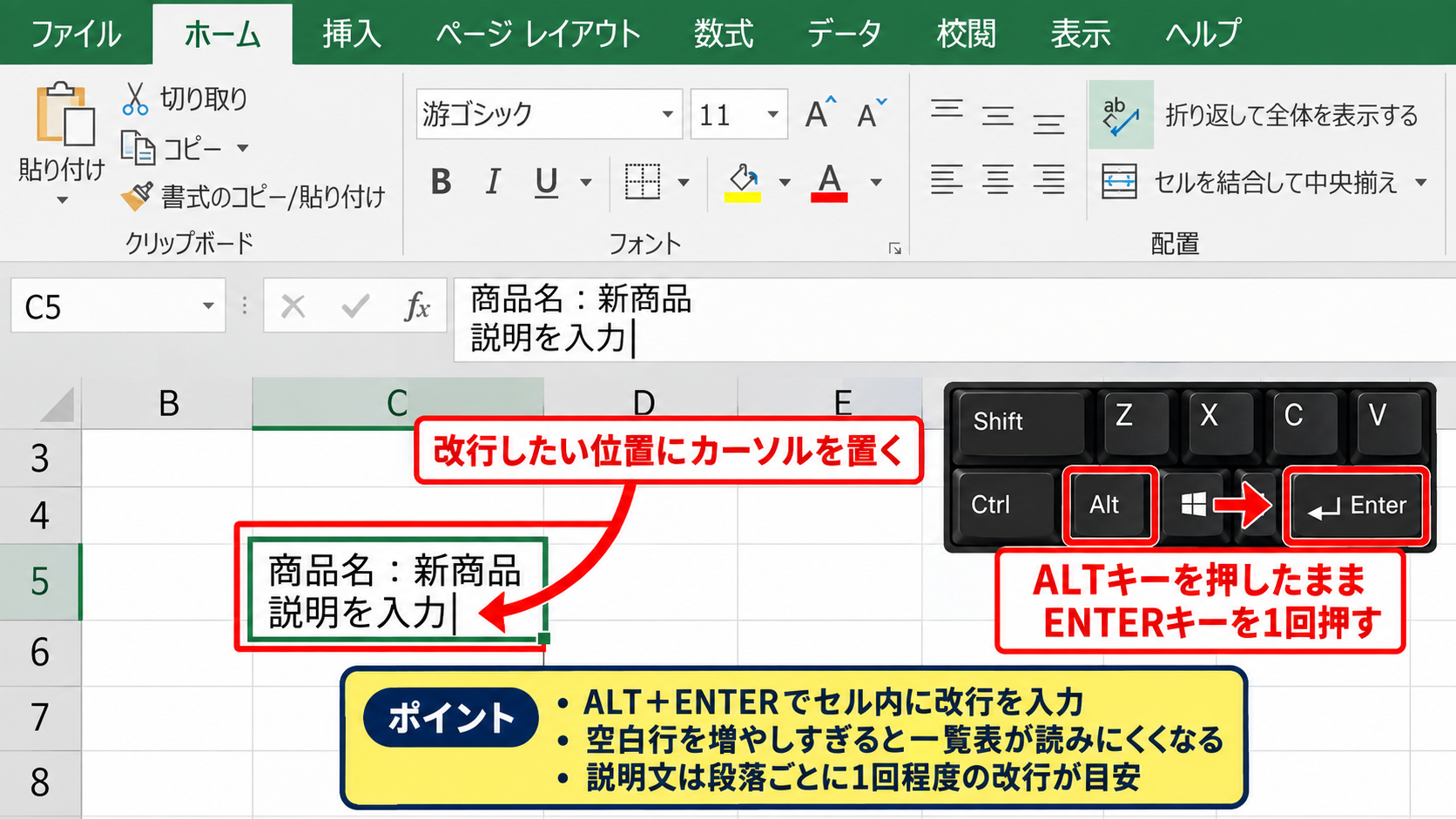Switch to the 挿入 tab
The width and height of the screenshot is (1456, 819).
point(352,34)
